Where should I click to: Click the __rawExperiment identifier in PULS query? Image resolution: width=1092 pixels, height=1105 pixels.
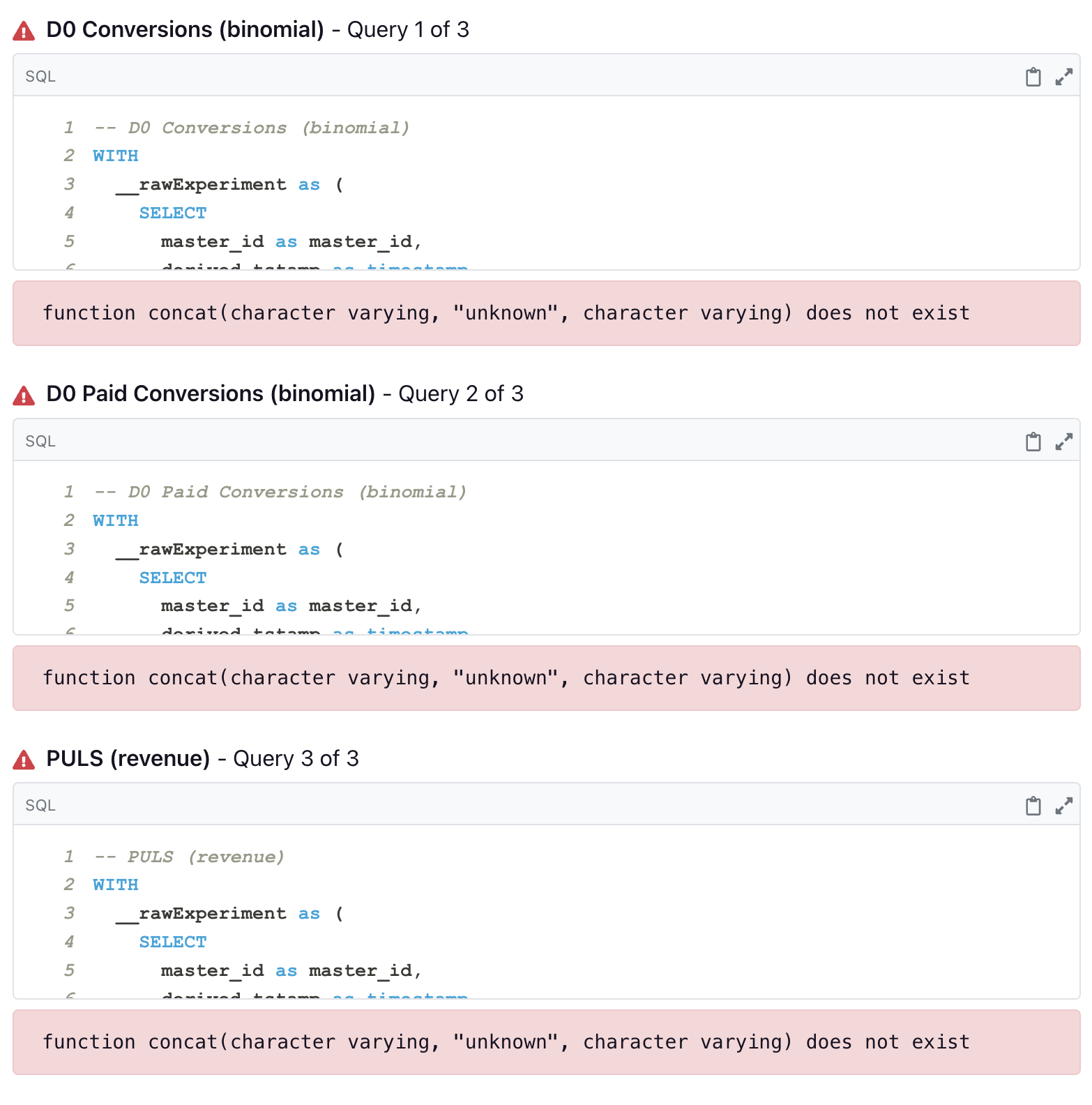coord(202,913)
